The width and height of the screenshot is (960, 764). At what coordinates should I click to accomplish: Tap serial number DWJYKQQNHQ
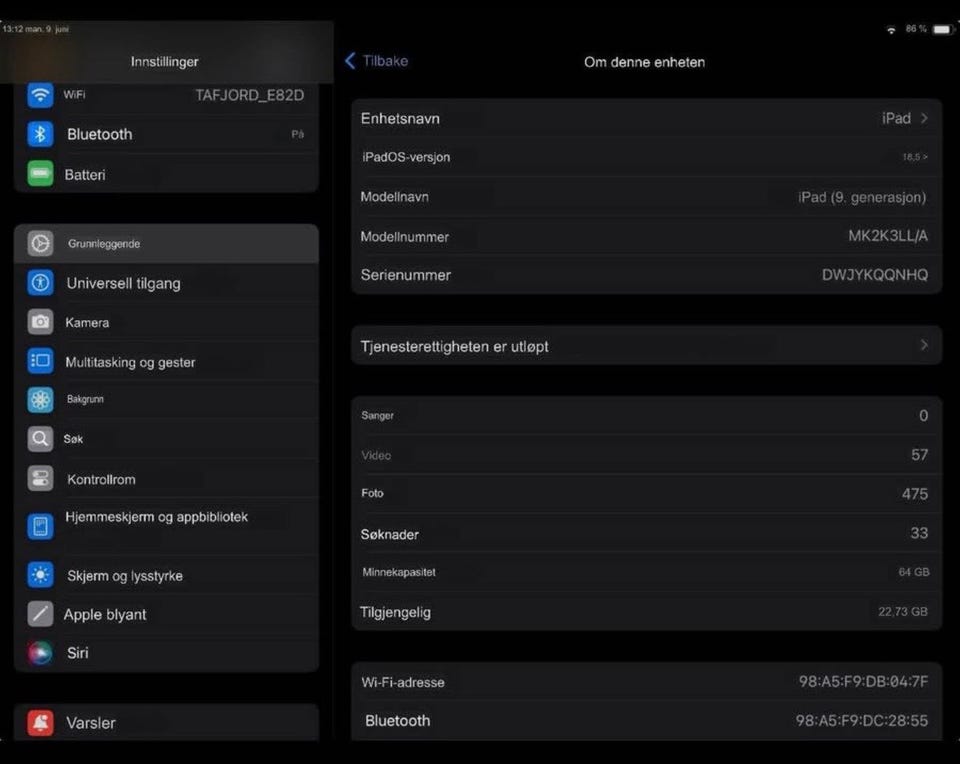[875, 275]
